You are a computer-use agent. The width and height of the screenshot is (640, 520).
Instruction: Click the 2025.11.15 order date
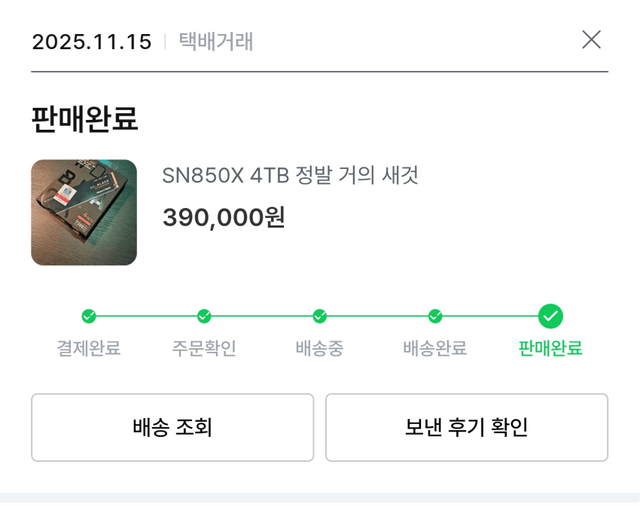(x=92, y=42)
